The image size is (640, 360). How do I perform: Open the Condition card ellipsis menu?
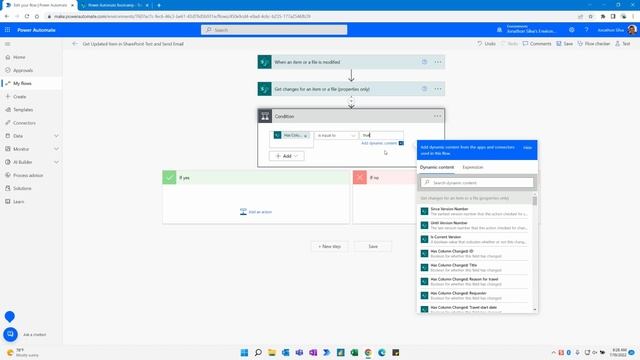(438, 116)
